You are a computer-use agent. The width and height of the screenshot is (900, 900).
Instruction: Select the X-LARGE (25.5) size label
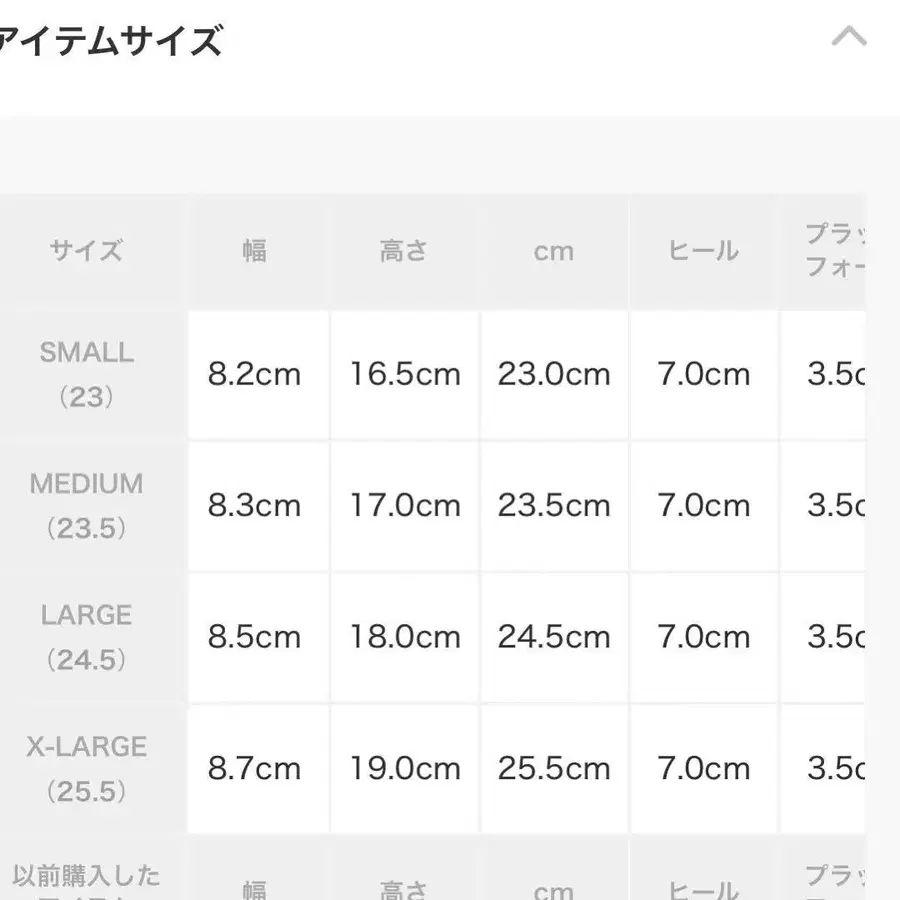tap(87, 769)
